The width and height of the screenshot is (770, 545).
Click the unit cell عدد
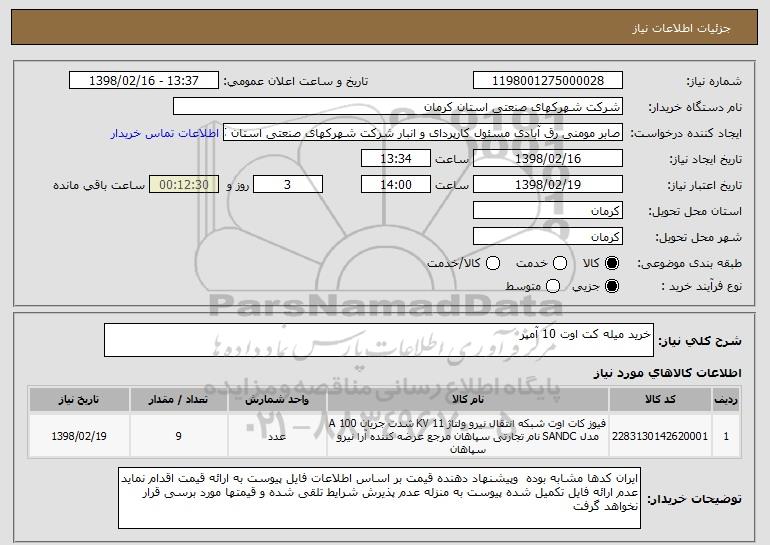click(x=277, y=436)
